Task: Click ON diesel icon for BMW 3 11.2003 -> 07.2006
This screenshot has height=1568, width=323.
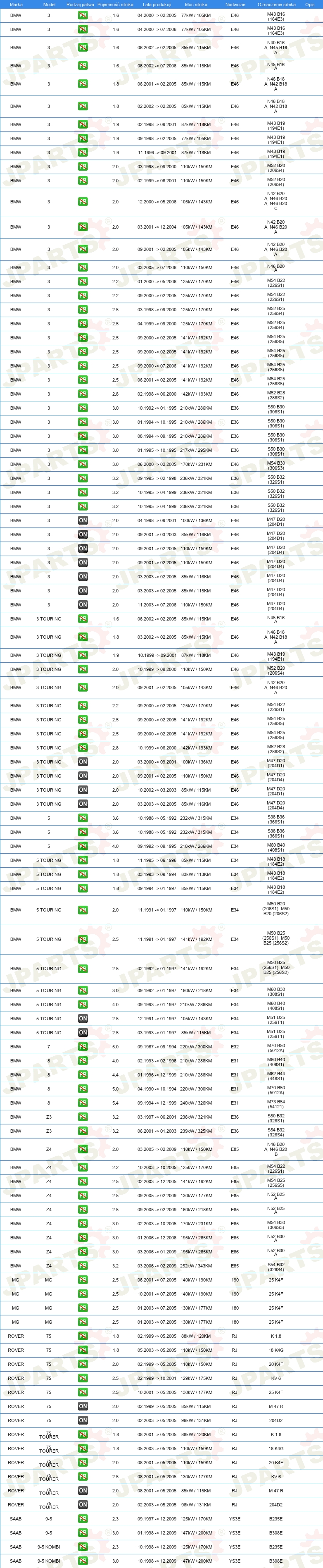Action: pyautogui.click(x=83, y=605)
